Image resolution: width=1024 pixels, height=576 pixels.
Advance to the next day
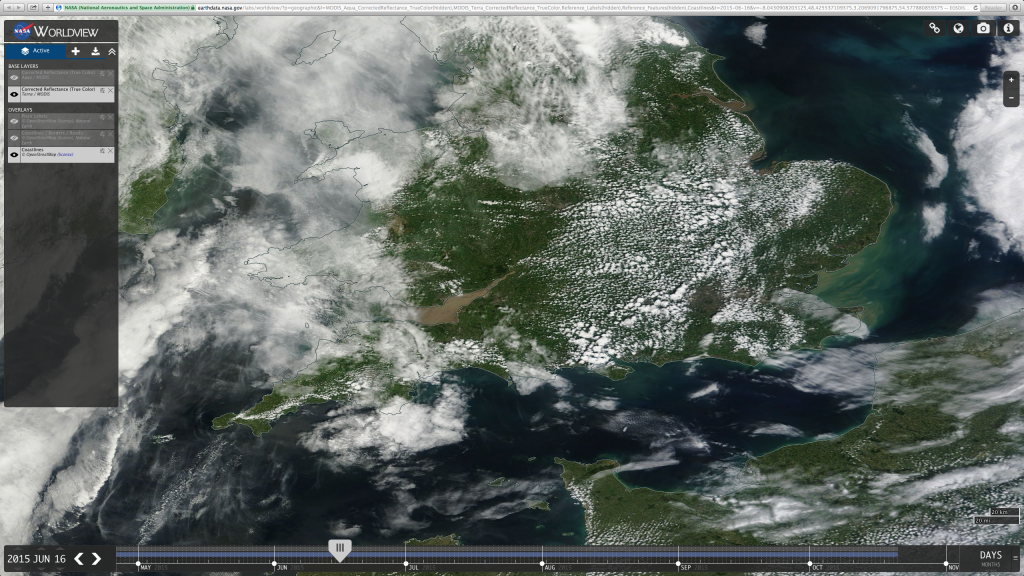97,558
